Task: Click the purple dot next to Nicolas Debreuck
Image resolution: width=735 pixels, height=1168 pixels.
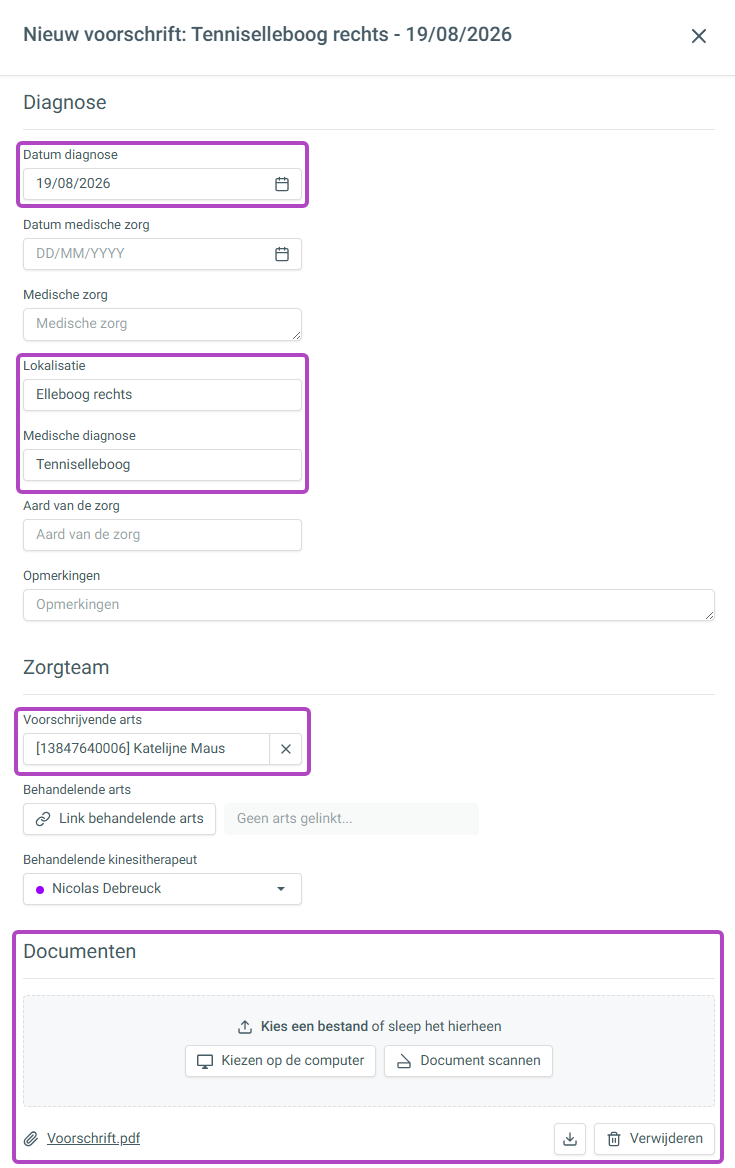Action: click(x=40, y=889)
